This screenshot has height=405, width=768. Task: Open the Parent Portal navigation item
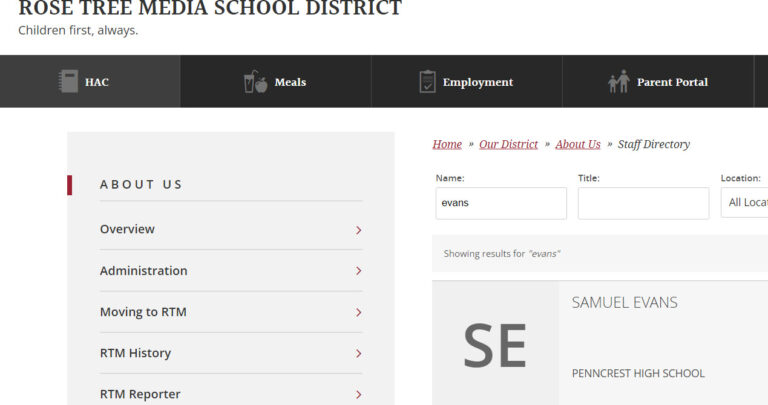(658, 81)
